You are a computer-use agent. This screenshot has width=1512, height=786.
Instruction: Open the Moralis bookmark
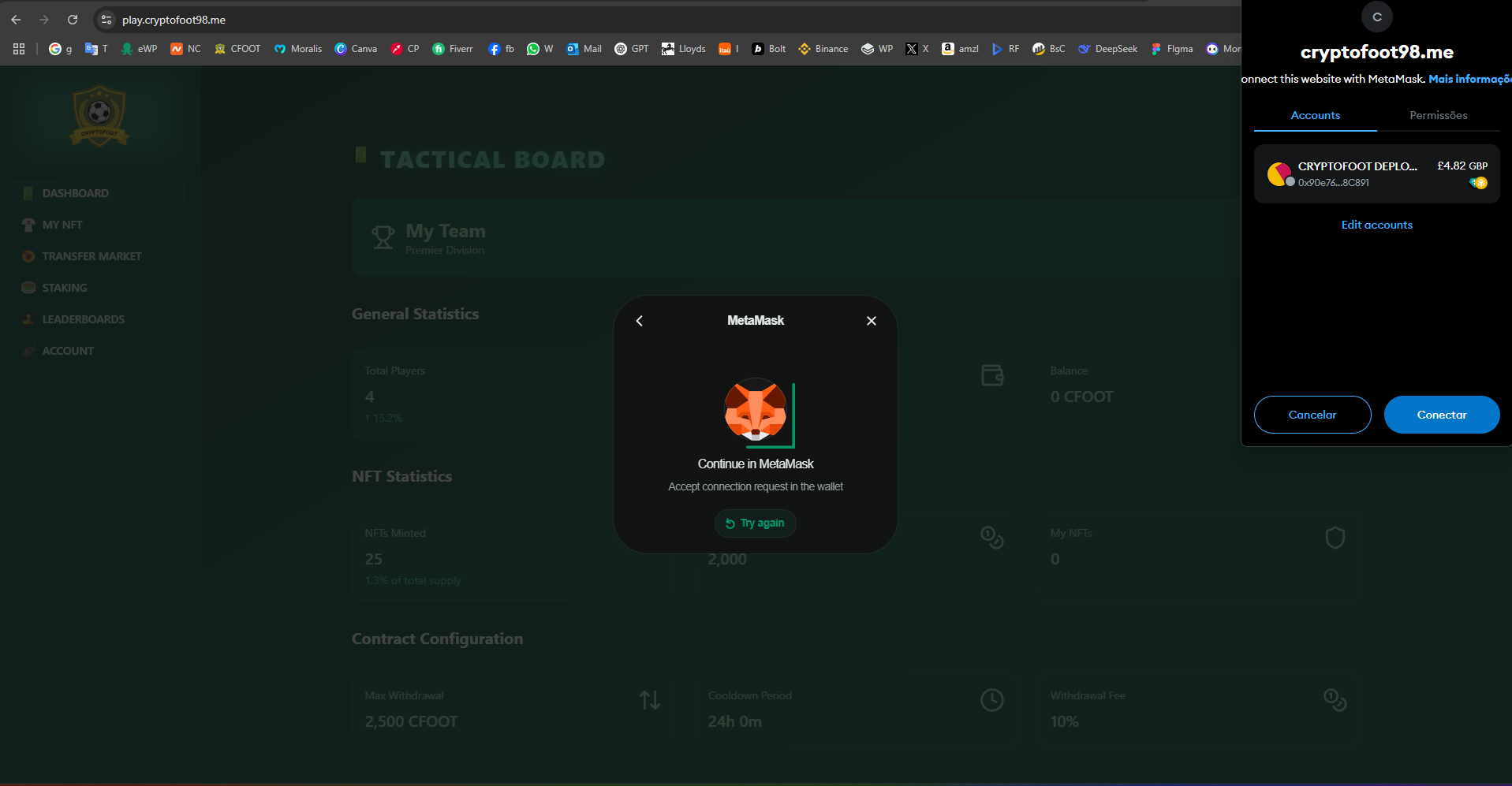(x=298, y=49)
